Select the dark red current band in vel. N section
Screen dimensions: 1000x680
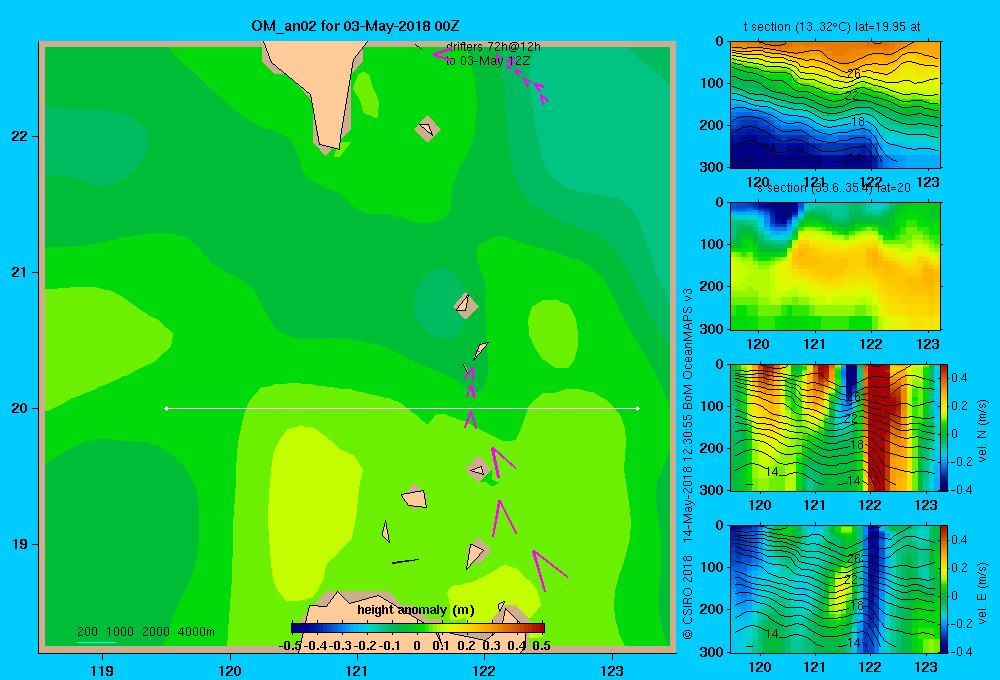(x=877, y=427)
